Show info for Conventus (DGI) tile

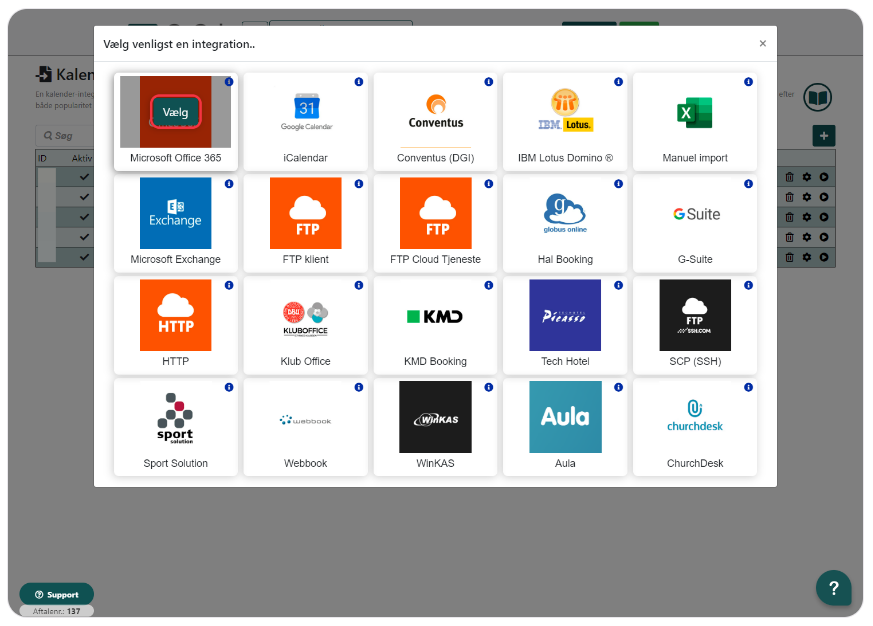[x=488, y=82]
